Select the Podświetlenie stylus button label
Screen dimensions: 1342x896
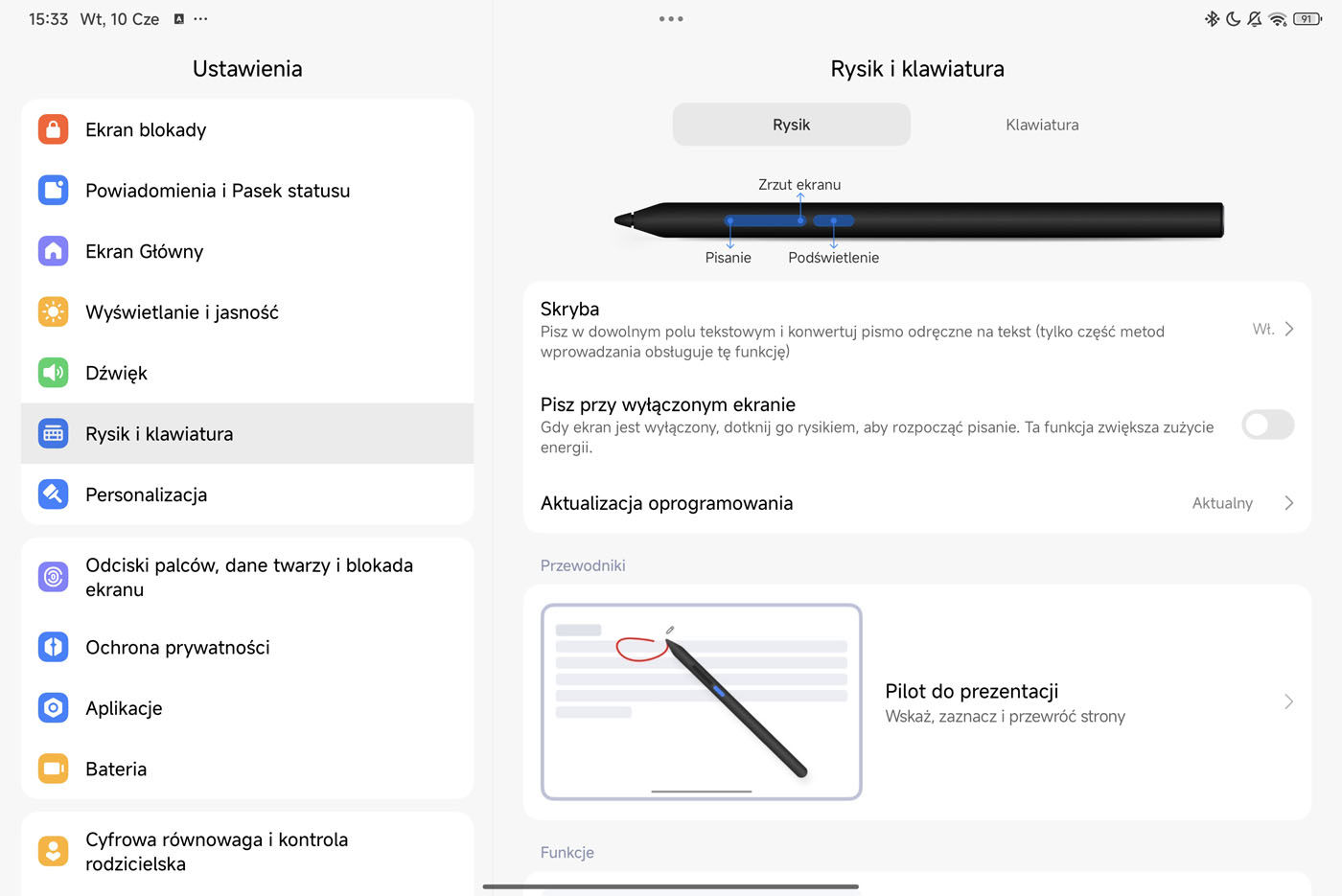click(834, 257)
